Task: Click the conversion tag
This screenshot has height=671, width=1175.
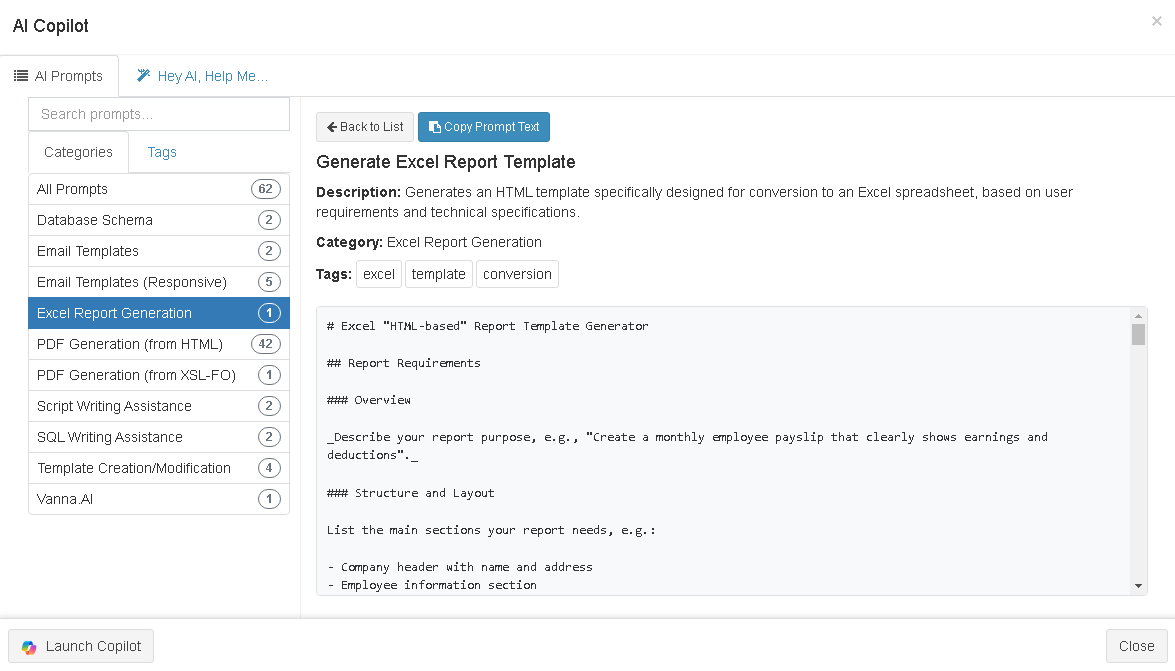Action: click(x=517, y=274)
